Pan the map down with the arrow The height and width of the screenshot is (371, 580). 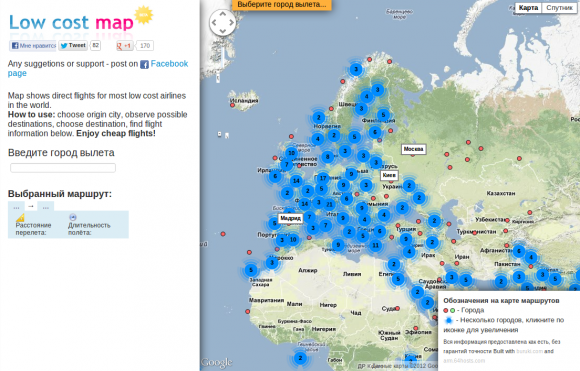[222, 31]
